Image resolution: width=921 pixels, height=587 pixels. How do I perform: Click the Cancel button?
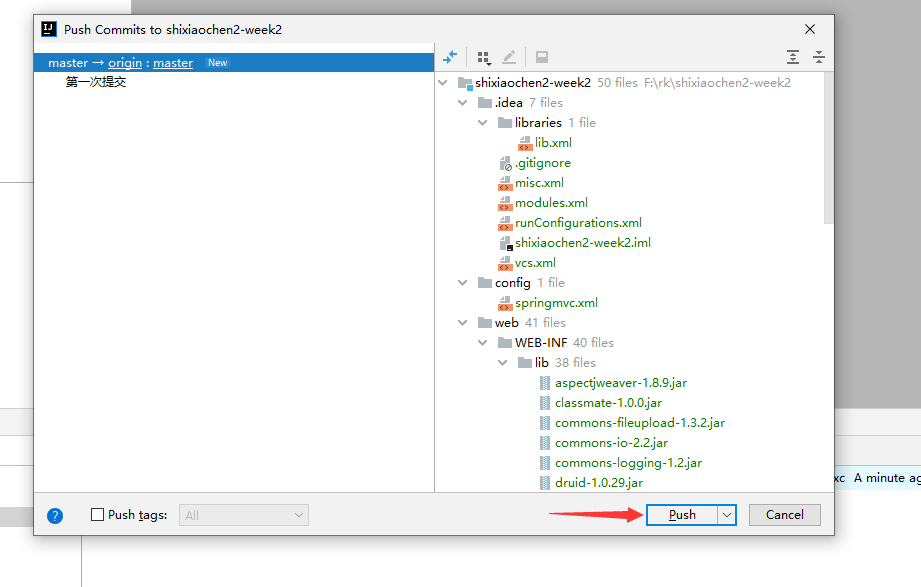pos(784,515)
